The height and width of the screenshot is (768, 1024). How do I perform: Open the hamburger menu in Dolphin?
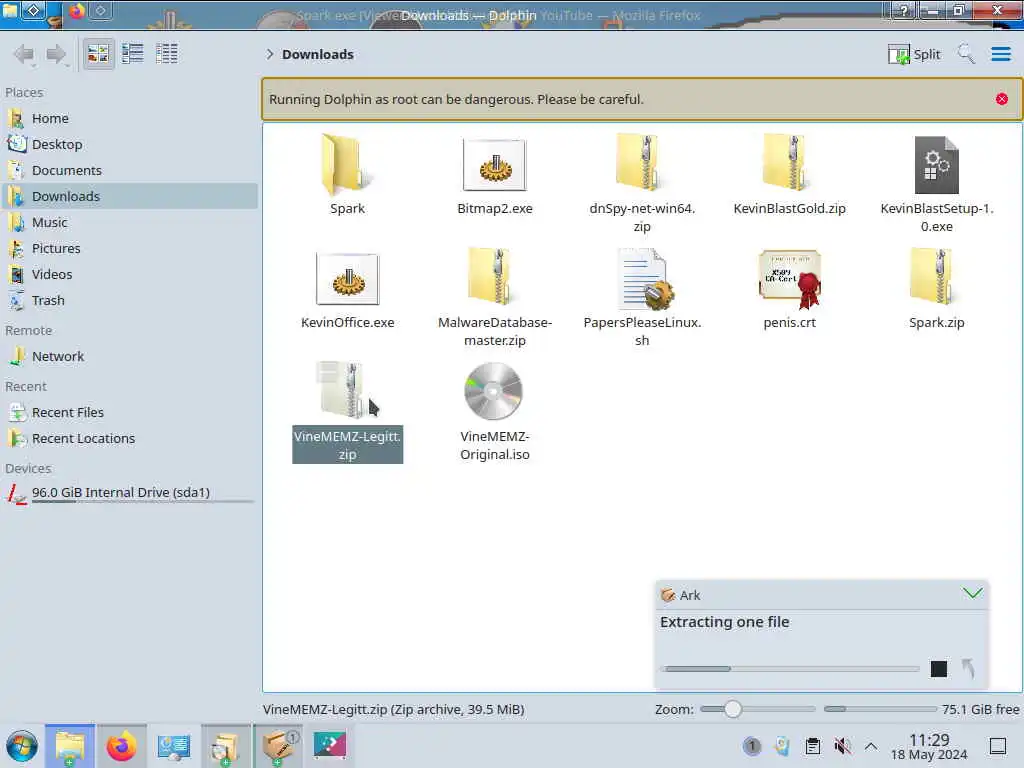(x=1000, y=54)
